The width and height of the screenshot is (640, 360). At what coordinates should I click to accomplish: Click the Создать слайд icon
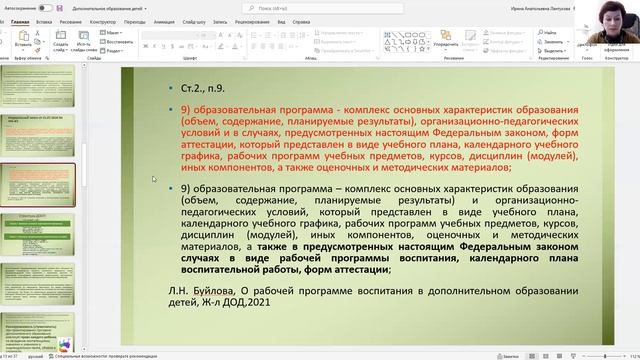(x=60, y=36)
